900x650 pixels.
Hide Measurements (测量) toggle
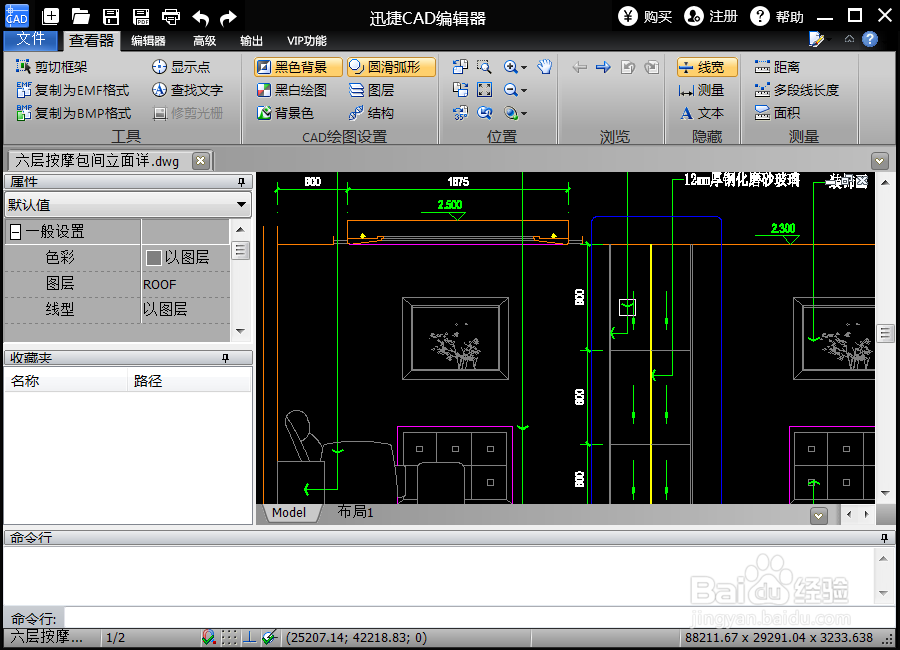click(x=701, y=90)
